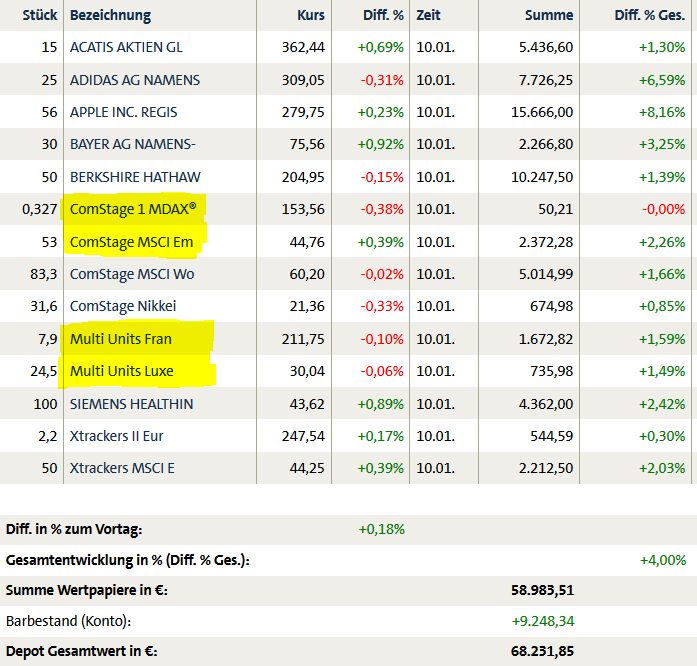Click the Depot Gesamtwert in € label
Image resolution: width=697 pixels, height=666 pixels.
81,651
